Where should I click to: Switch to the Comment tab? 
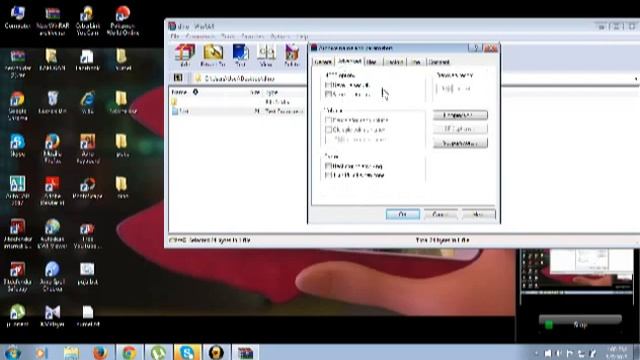439,62
